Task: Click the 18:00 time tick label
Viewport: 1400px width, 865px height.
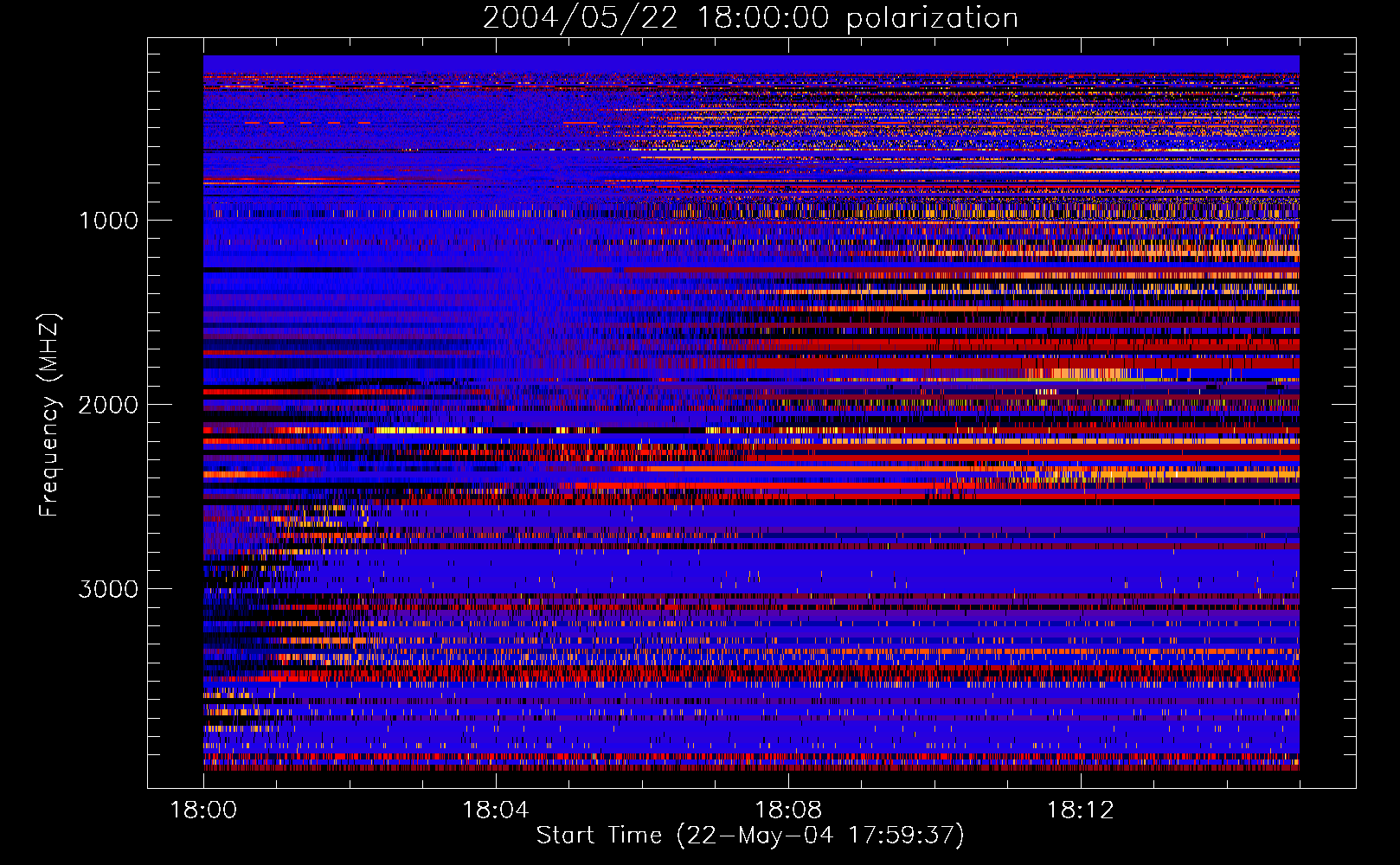Action: tap(203, 811)
